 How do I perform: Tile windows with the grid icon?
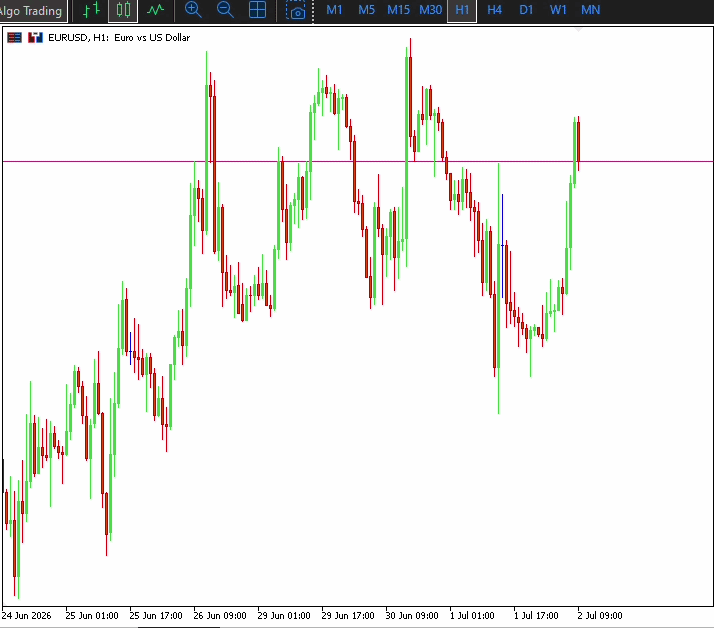tap(257, 10)
